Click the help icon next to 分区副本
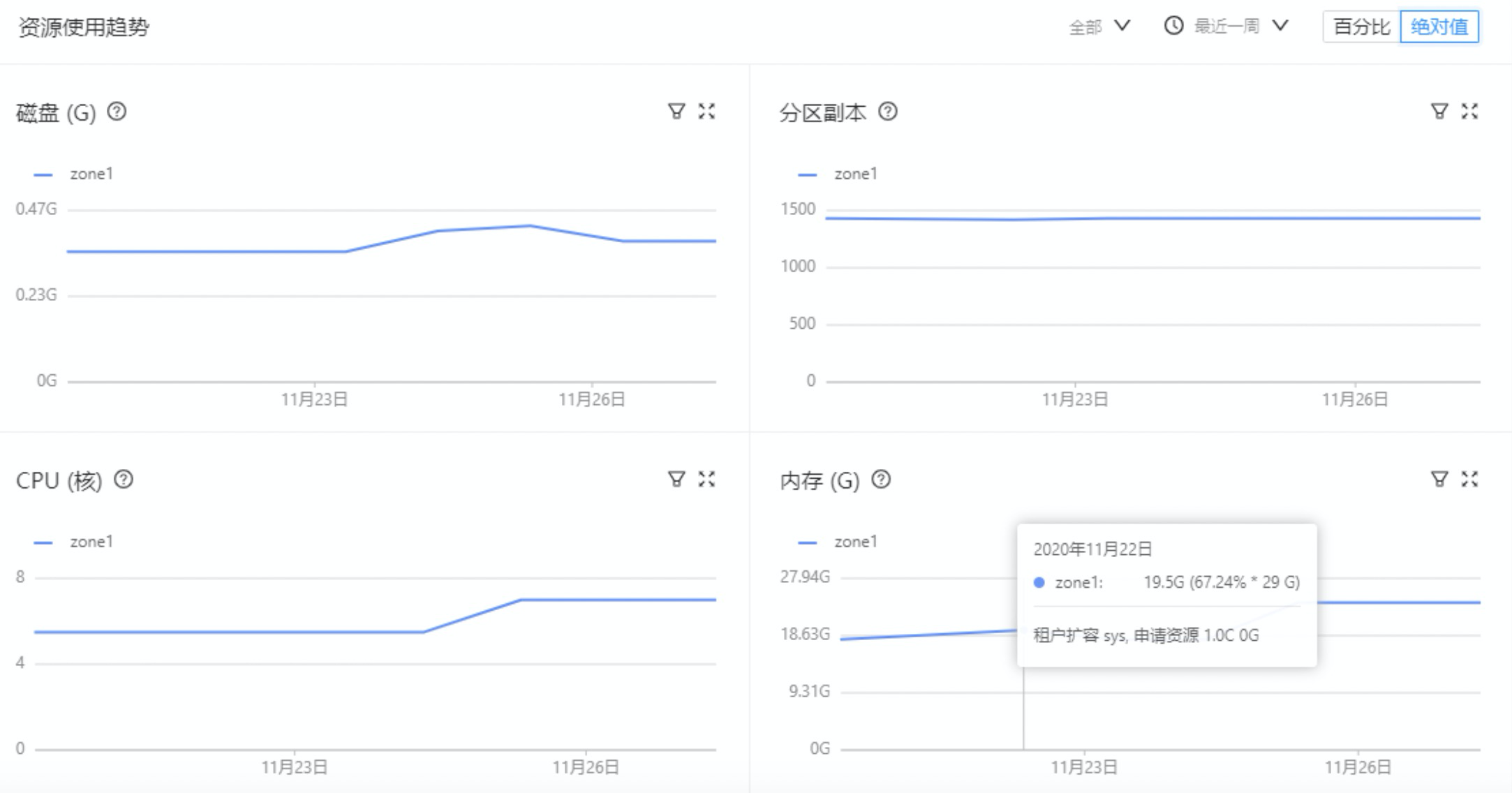 pyautogui.click(x=888, y=112)
